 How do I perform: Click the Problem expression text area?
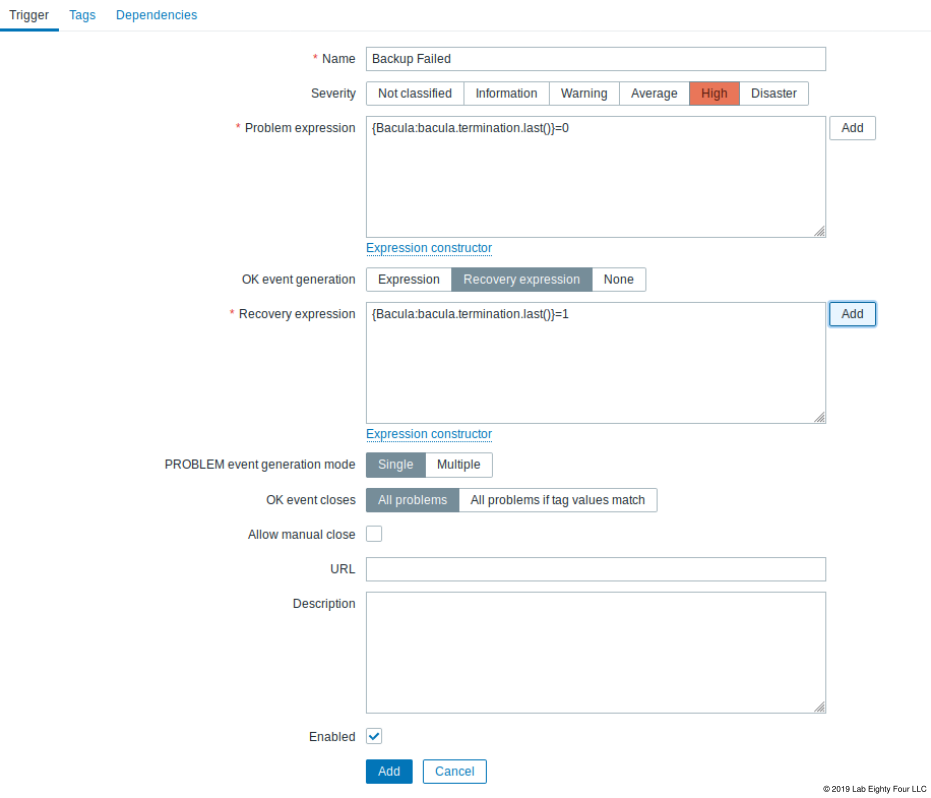(596, 177)
